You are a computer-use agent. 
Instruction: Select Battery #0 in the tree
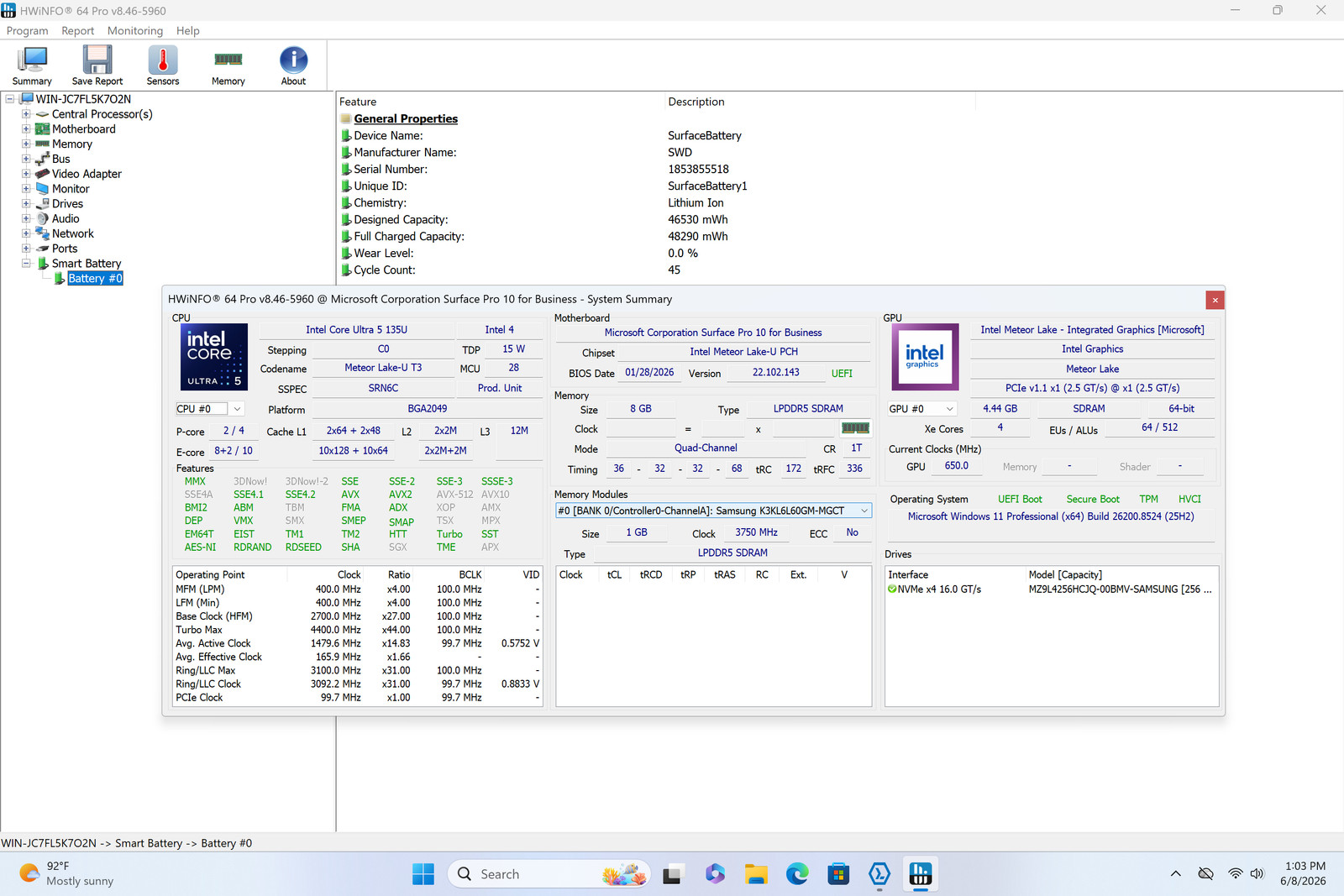[95, 279]
